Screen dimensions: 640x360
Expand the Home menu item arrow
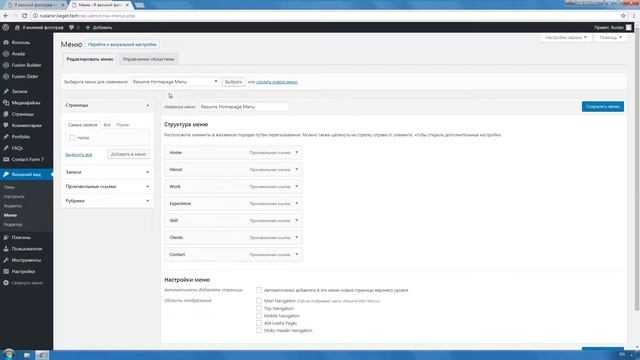(x=297, y=152)
